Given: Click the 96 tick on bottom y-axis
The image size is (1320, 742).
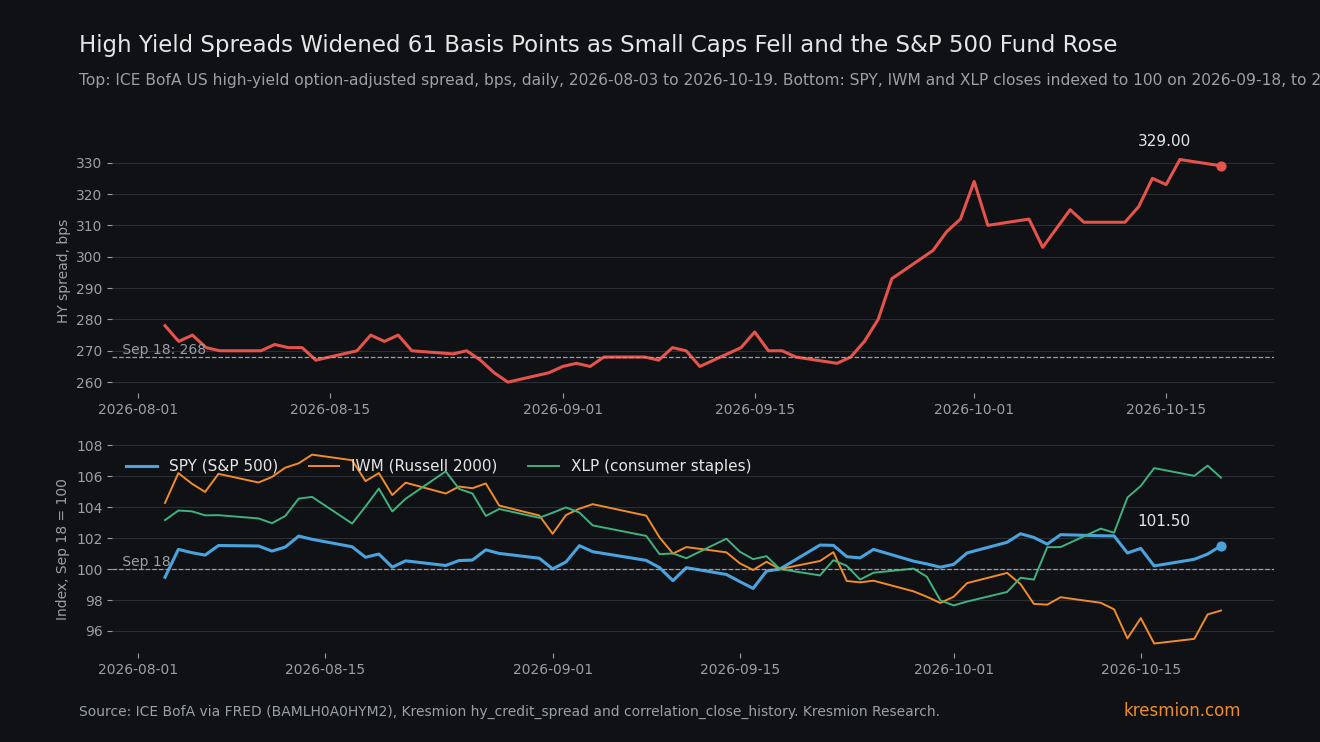Looking at the screenshot, I should [94, 632].
